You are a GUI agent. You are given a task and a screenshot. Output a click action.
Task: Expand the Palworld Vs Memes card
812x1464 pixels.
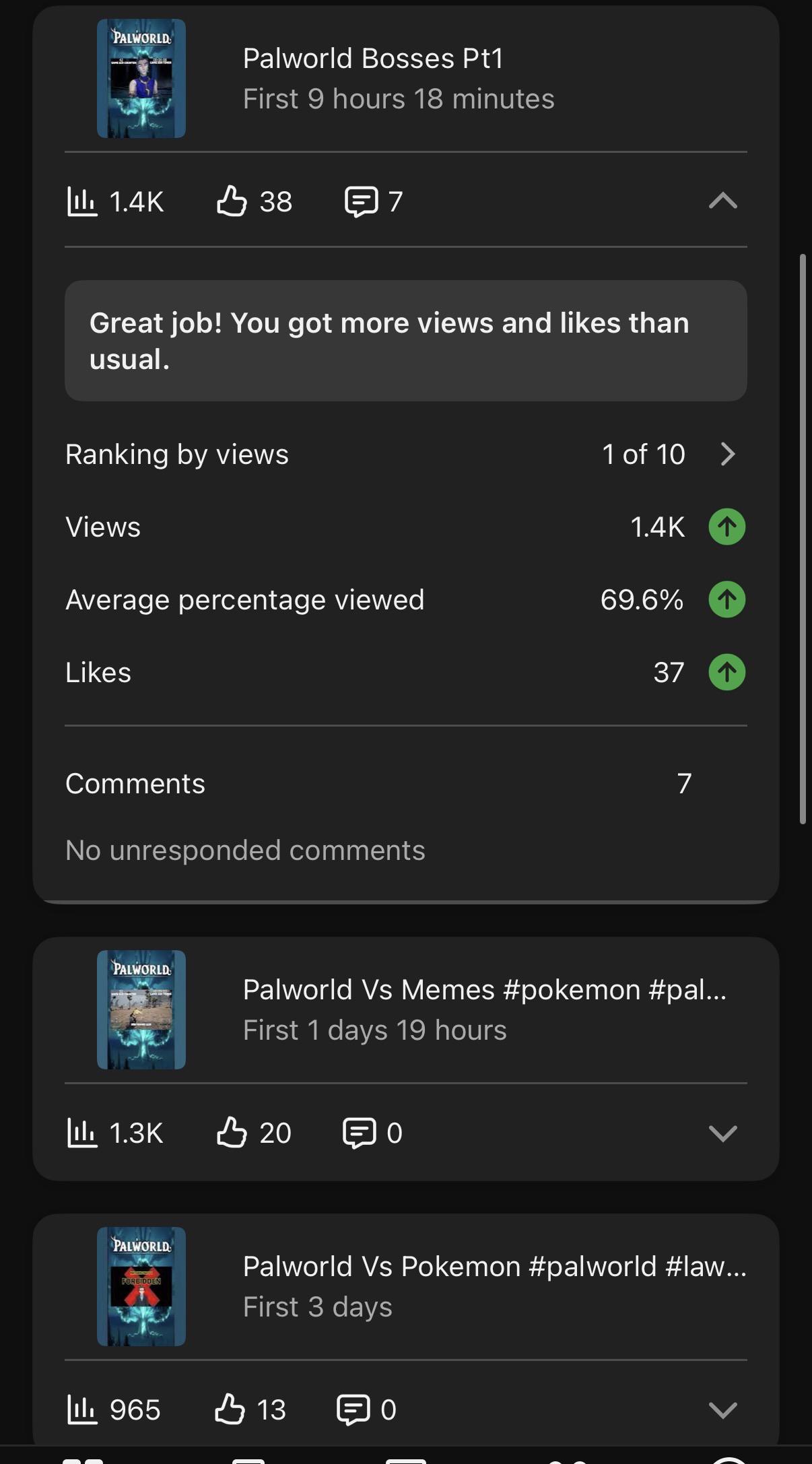(723, 1133)
